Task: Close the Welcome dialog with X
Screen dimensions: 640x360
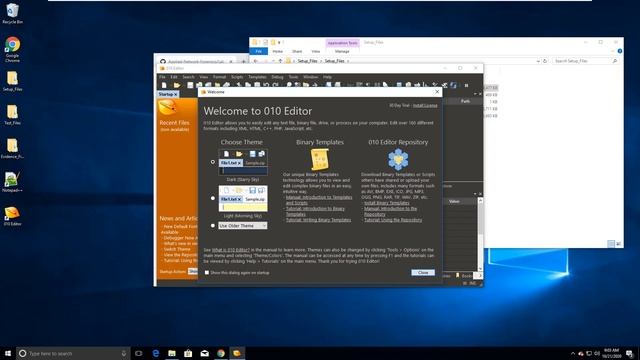Action: pos(437,92)
